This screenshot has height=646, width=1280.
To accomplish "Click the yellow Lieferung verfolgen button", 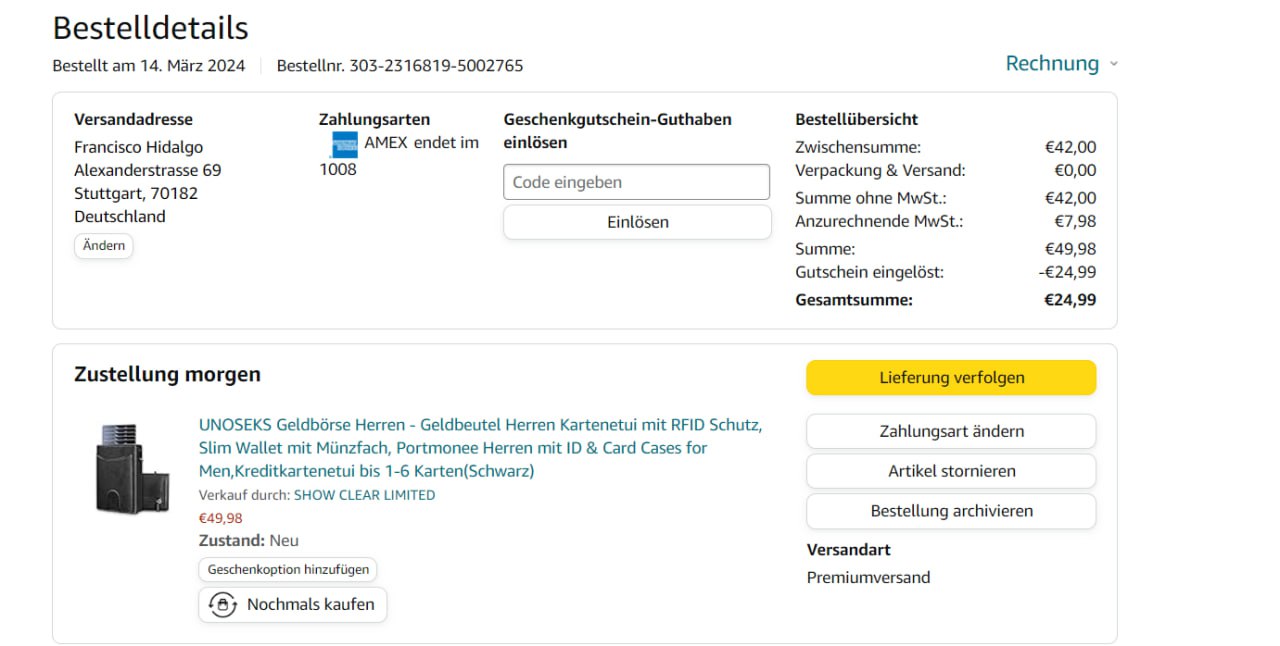I will 951,378.
